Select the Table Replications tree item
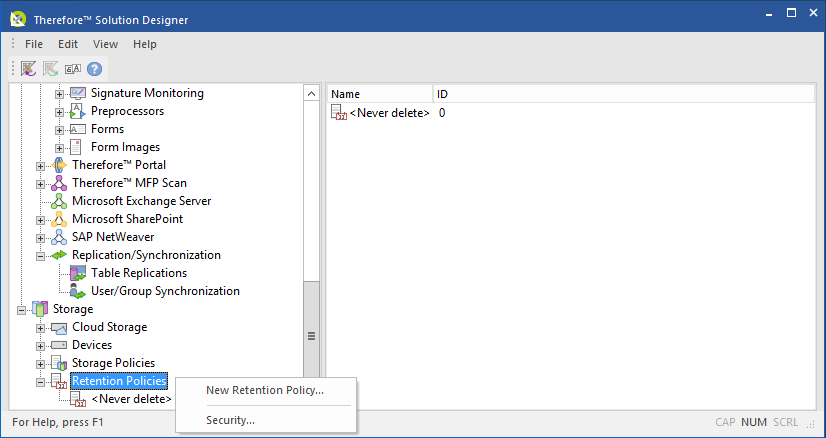This screenshot has width=826, height=438. (x=139, y=273)
